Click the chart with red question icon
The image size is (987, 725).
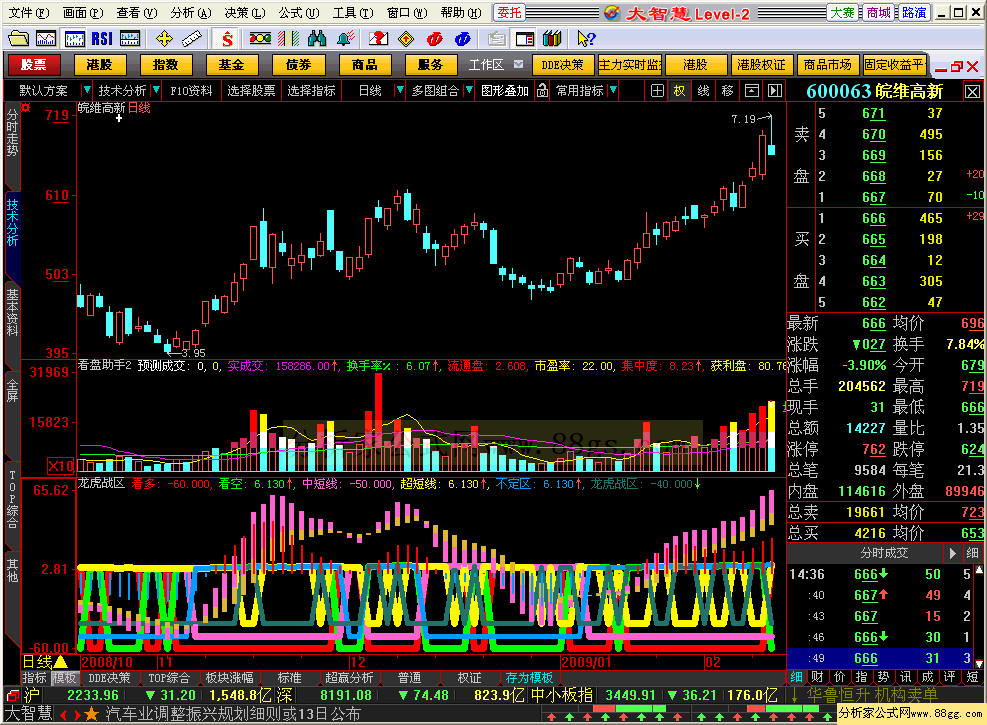[x=378, y=39]
